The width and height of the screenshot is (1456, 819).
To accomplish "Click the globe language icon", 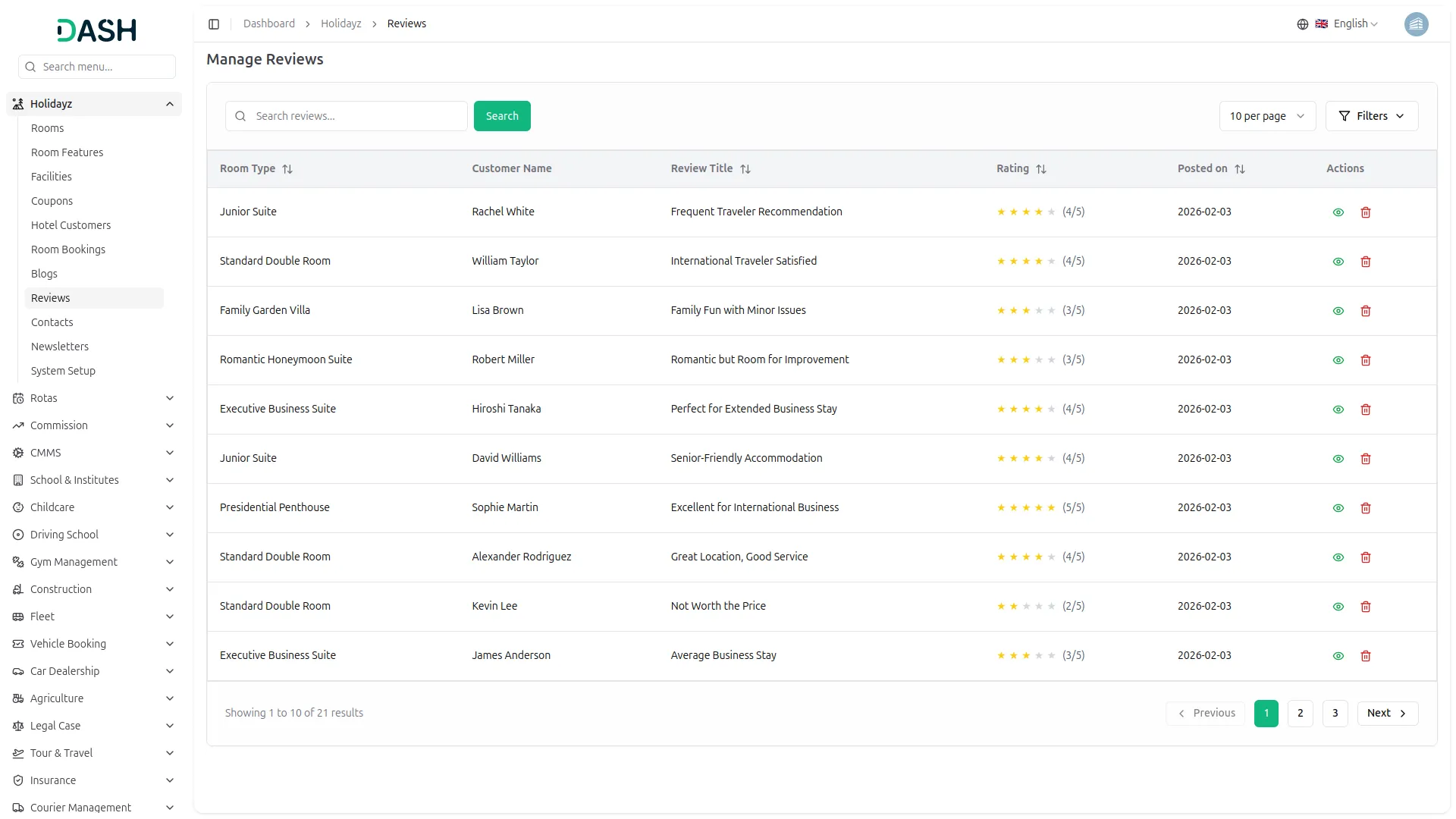I will click(x=1303, y=24).
